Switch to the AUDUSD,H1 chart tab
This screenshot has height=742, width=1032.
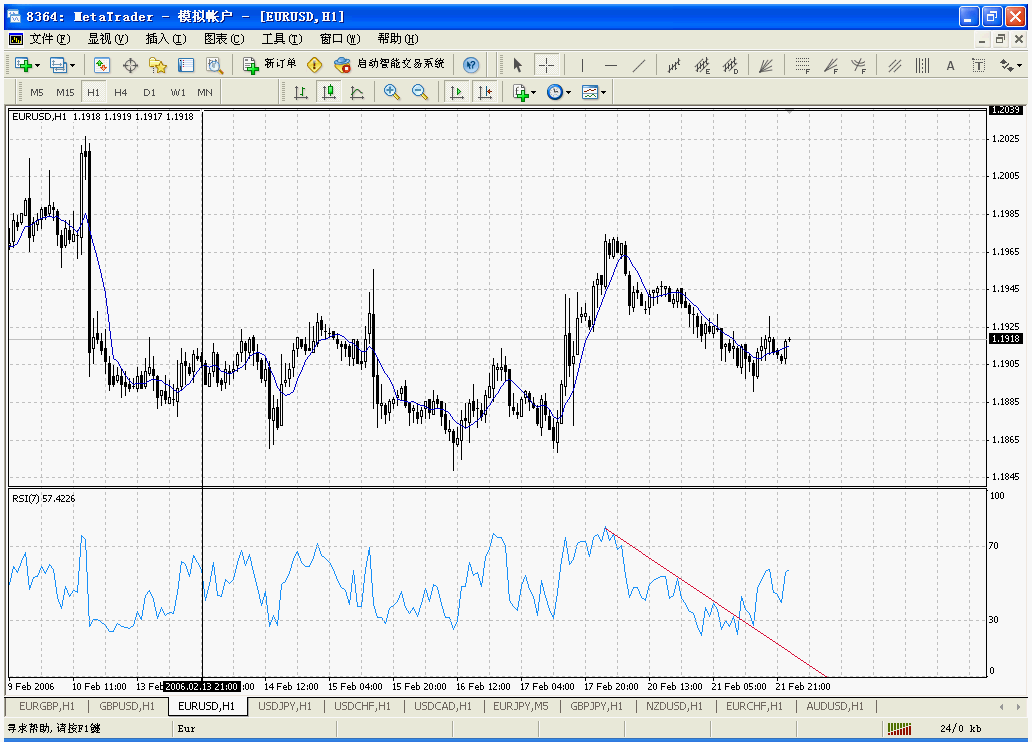(835, 706)
